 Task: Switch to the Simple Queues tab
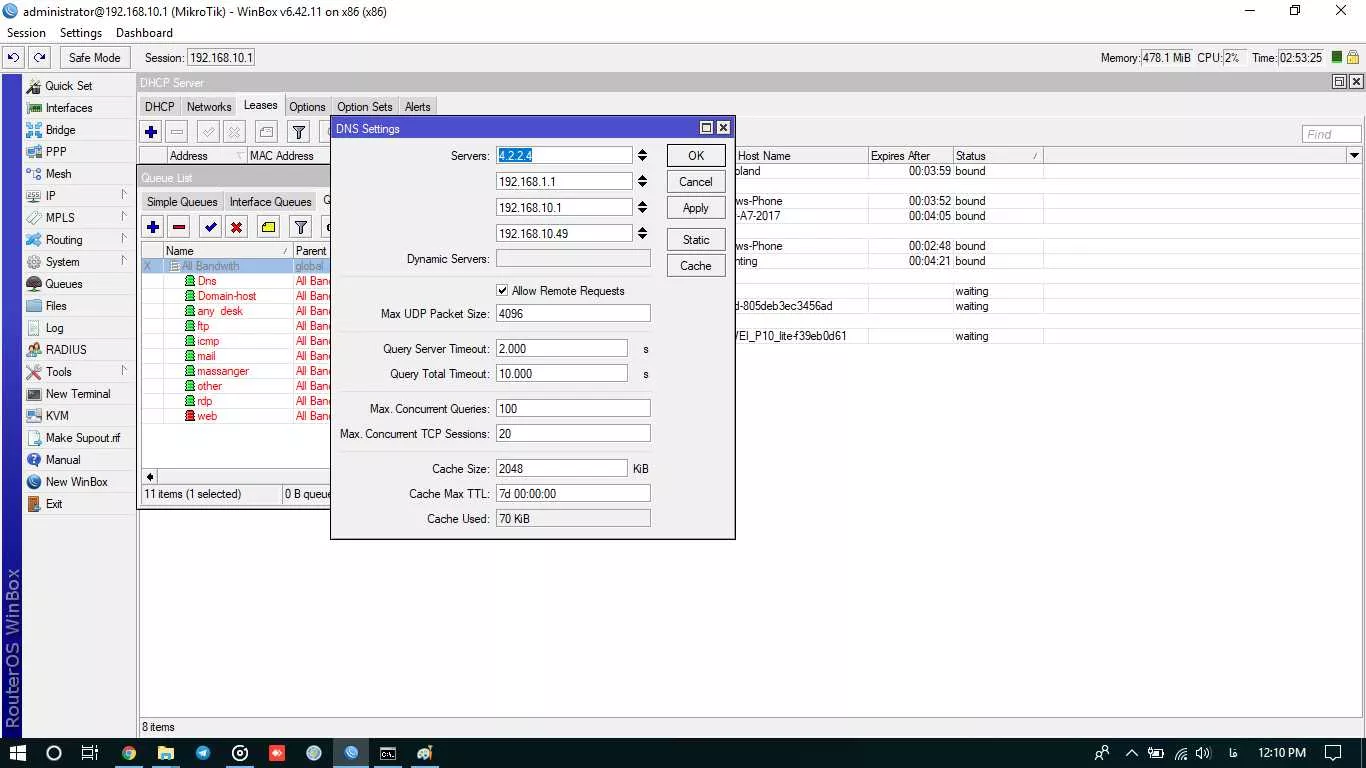coord(182,202)
